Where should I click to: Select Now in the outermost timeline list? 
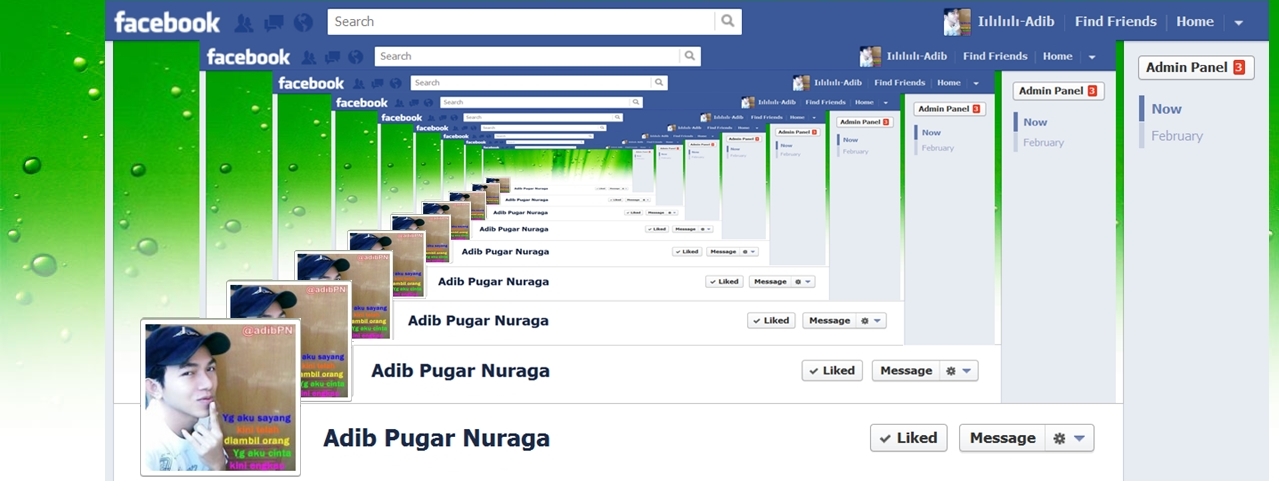pos(1166,109)
